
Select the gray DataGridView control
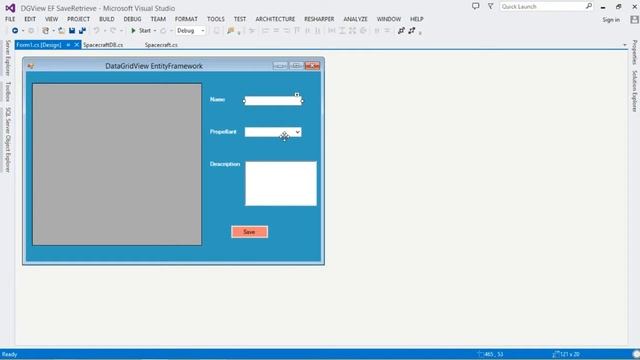[117, 164]
